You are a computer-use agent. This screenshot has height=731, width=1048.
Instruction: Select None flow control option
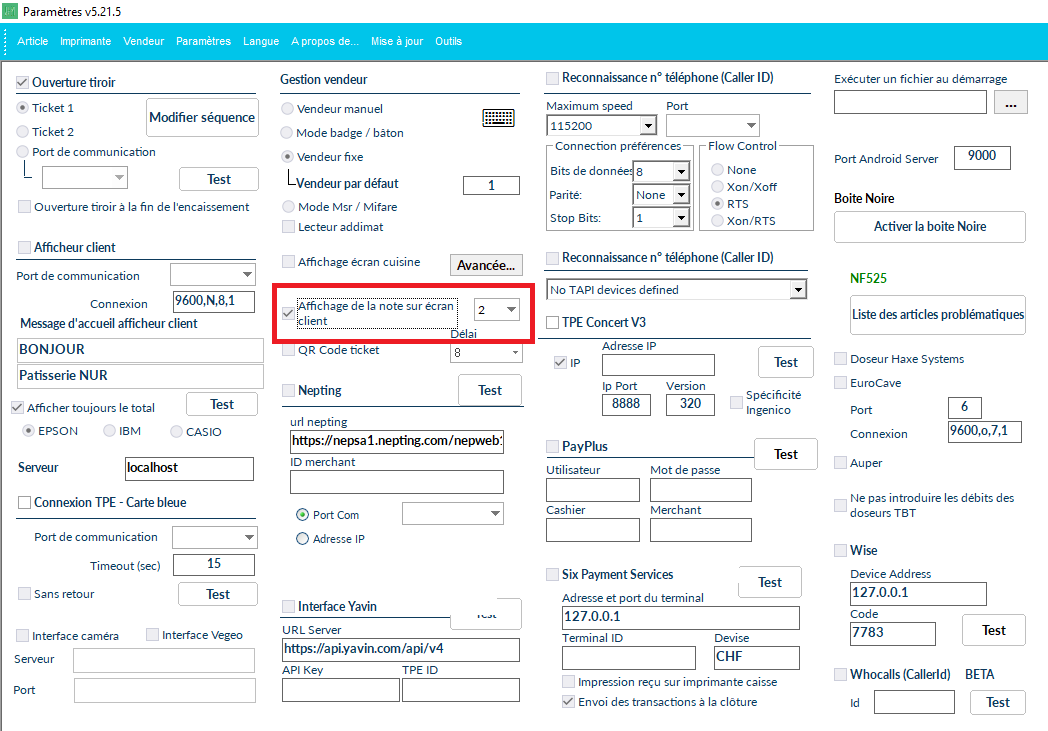[x=717, y=170]
